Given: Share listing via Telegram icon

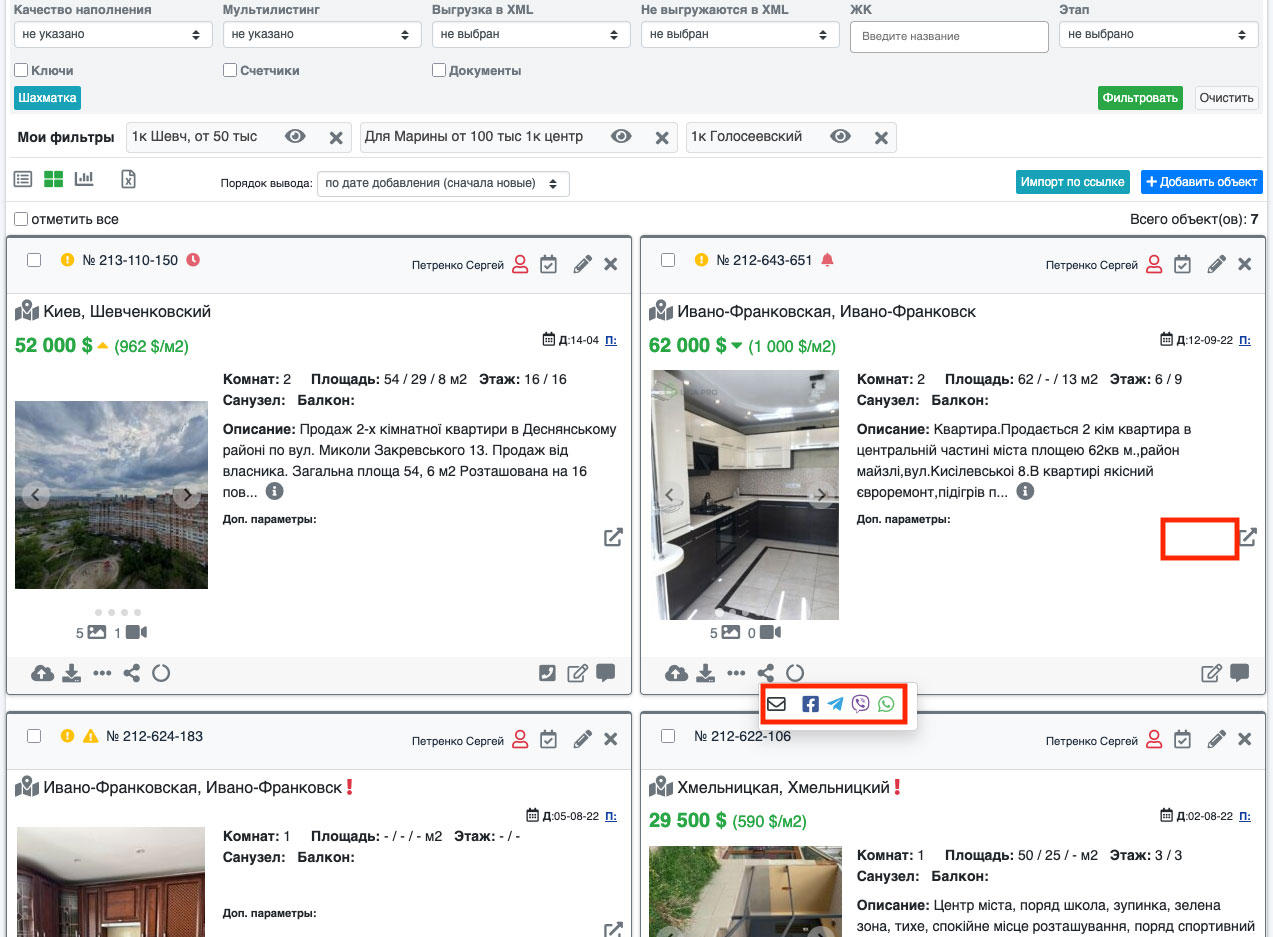Looking at the screenshot, I should tap(835, 704).
